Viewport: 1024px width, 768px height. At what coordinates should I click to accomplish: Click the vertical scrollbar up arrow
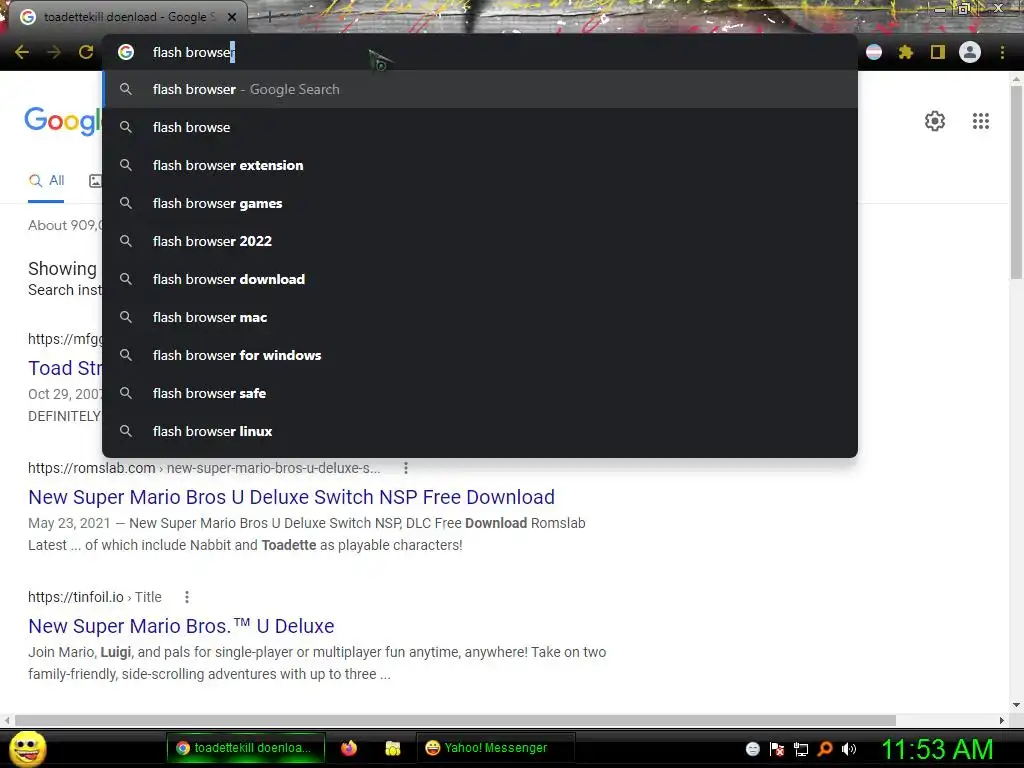coord(1016,79)
